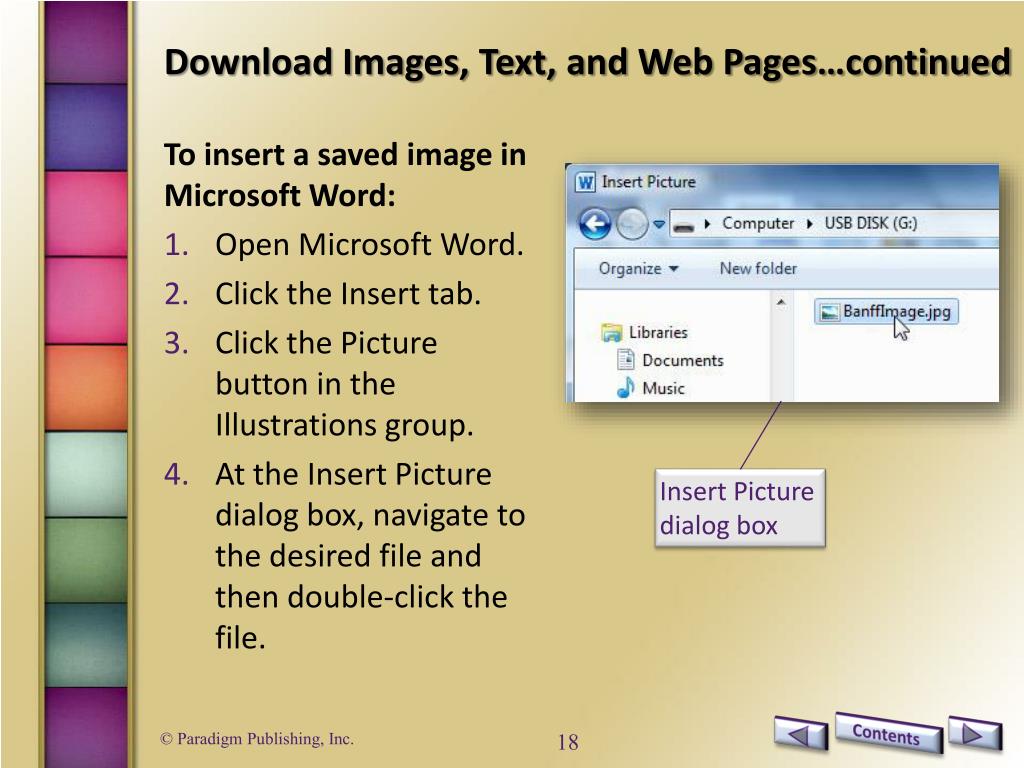Go to the previous slide arrow button
This screenshot has width=1024, height=768.
(801, 733)
